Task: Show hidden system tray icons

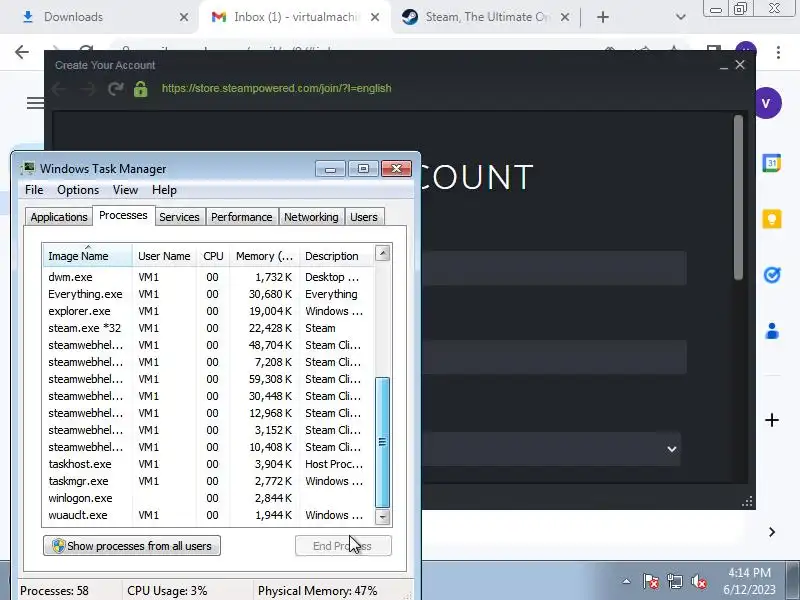Action: (626, 581)
